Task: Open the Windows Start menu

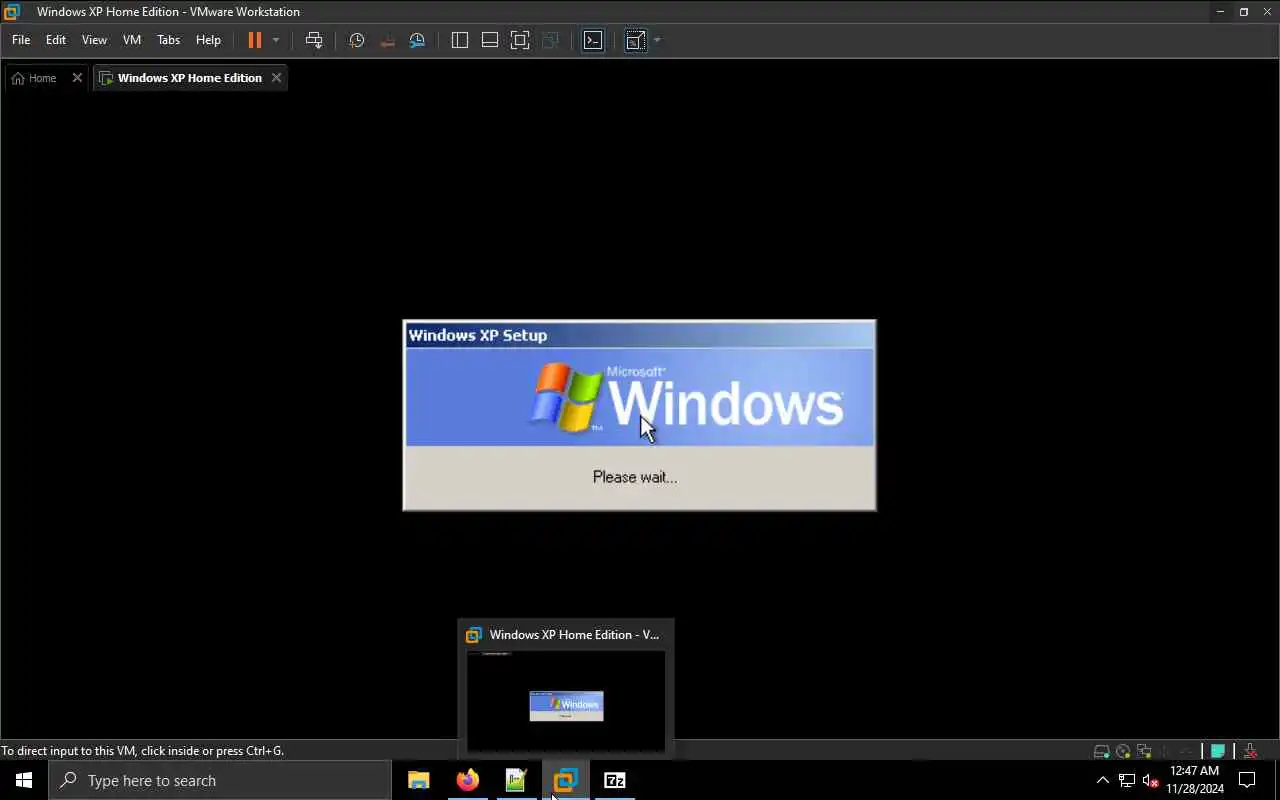Action: (24, 780)
